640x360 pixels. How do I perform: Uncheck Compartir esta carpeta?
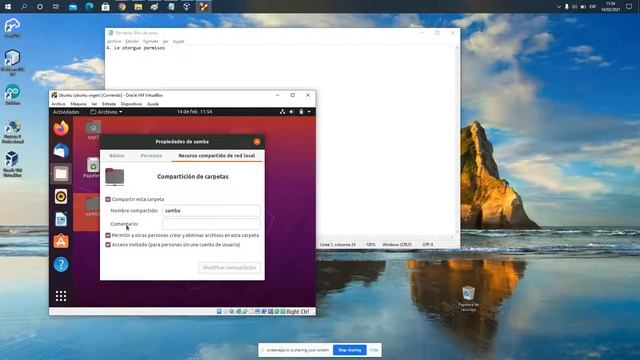click(x=108, y=199)
